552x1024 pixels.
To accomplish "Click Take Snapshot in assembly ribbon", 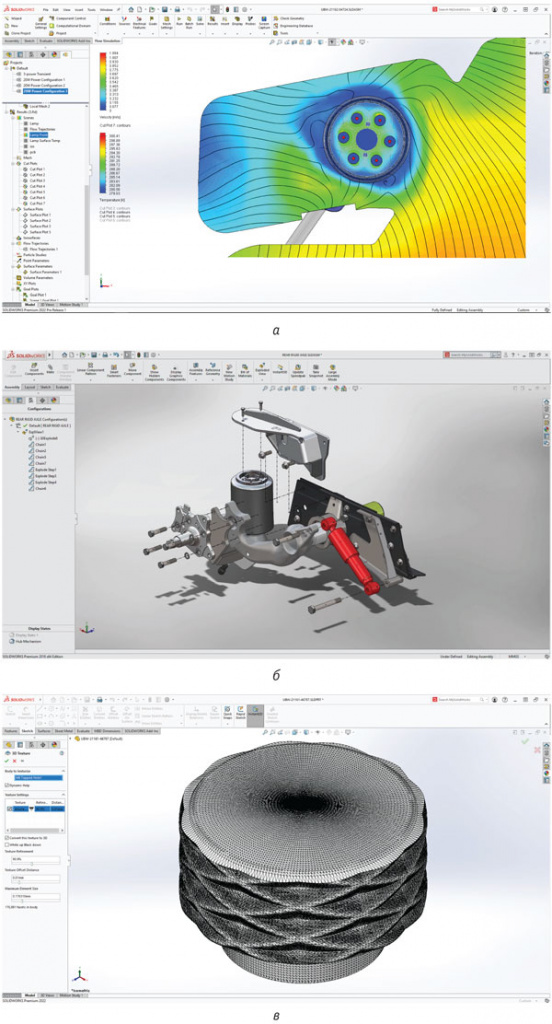I will (x=316, y=370).
